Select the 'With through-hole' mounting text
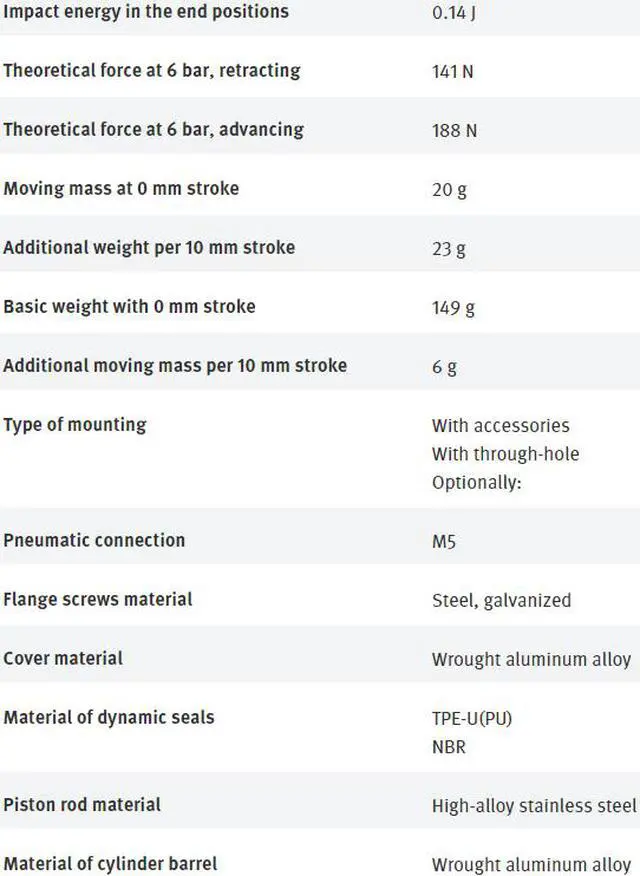 pos(505,454)
